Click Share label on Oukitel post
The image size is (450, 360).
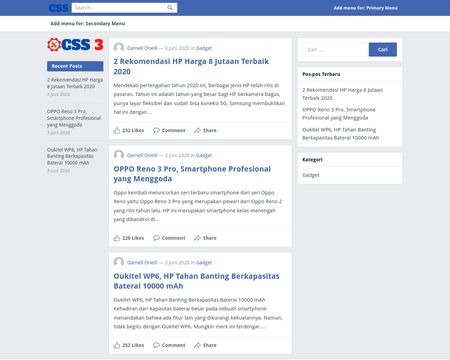pos(210,345)
